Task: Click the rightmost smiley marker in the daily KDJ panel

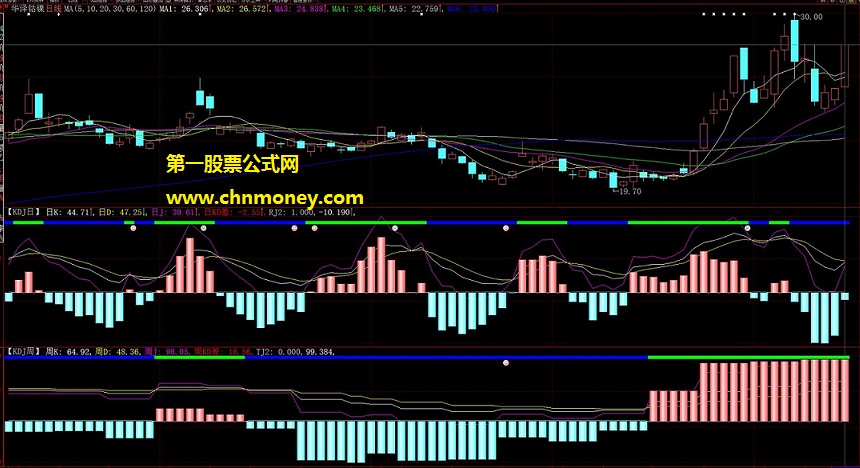Action: click(x=747, y=228)
